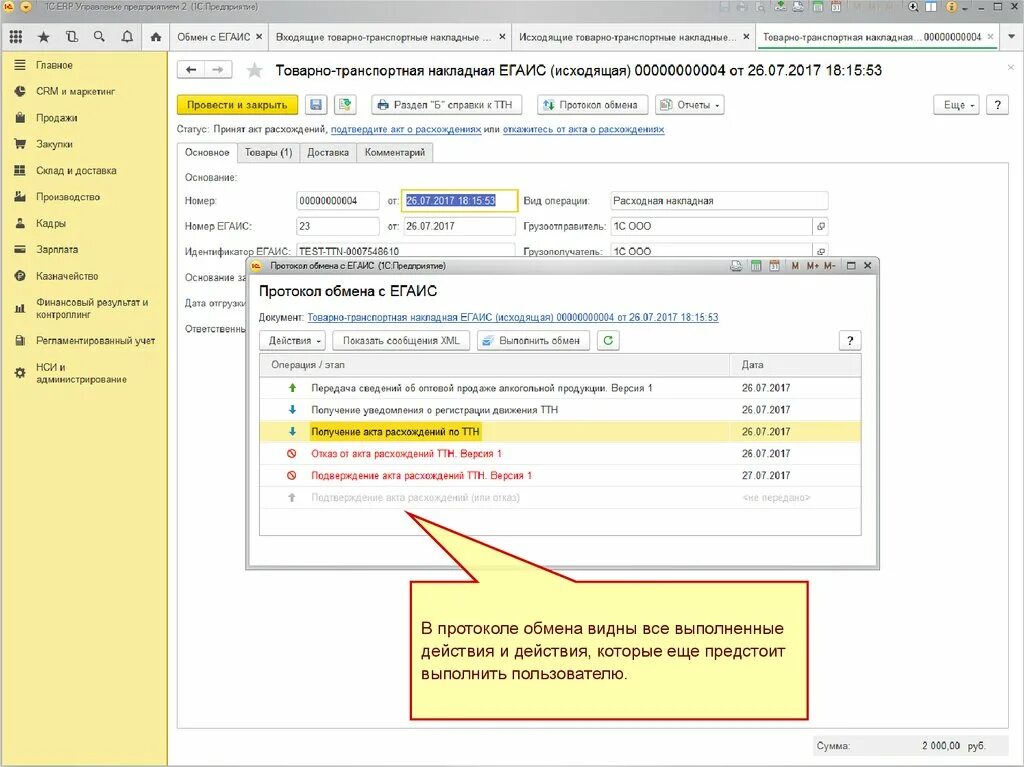Image resolution: width=1024 pixels, height=767 pixels.
Task: Click Выполнить обмен button
Action: 533,340
